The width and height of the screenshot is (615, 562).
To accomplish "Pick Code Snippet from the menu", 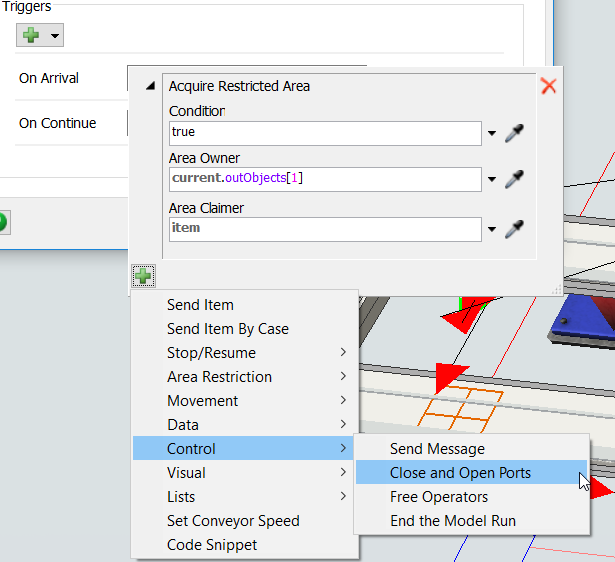I will coord(211,545).
